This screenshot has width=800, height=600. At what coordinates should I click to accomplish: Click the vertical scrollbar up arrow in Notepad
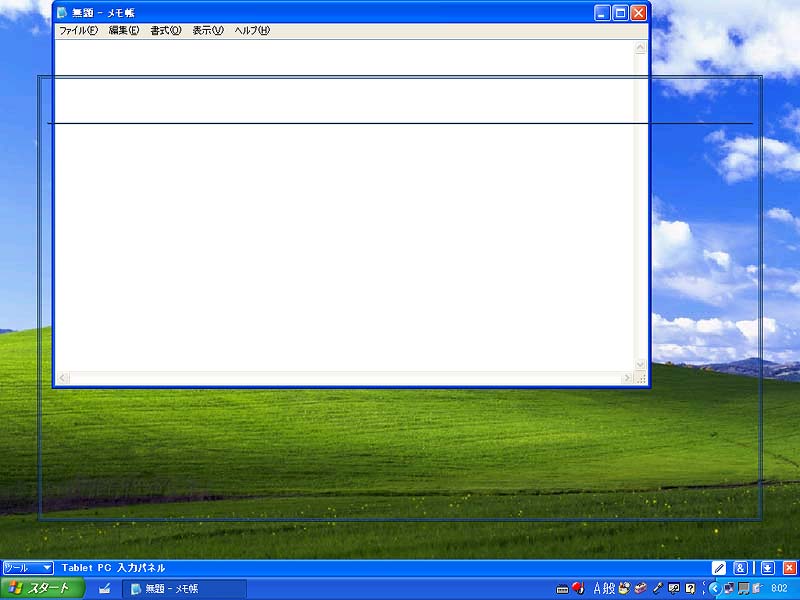(640, 47)
